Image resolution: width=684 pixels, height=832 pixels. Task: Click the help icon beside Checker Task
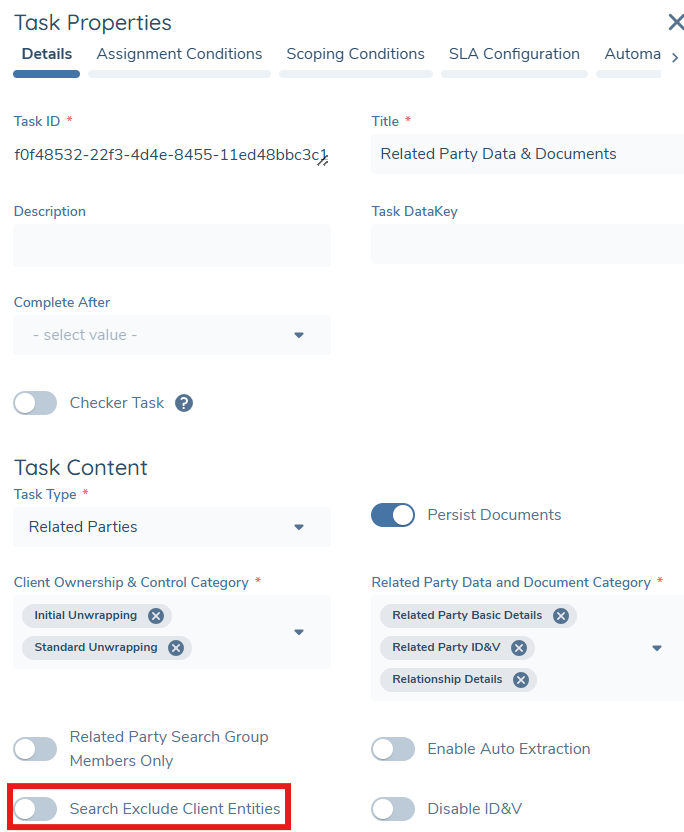coord(182,403)
